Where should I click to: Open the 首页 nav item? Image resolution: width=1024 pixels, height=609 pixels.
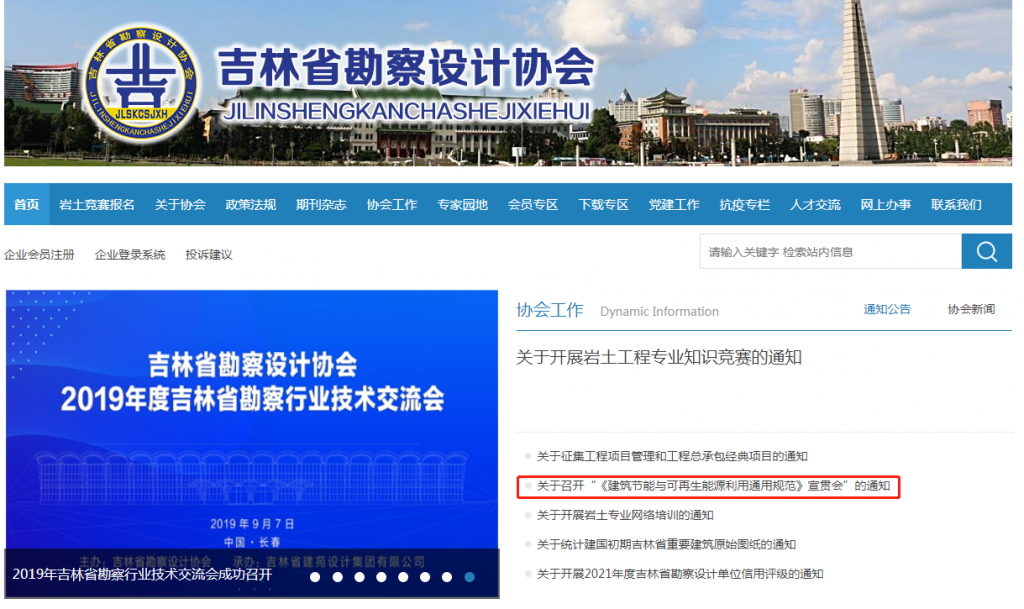point(27,204)
